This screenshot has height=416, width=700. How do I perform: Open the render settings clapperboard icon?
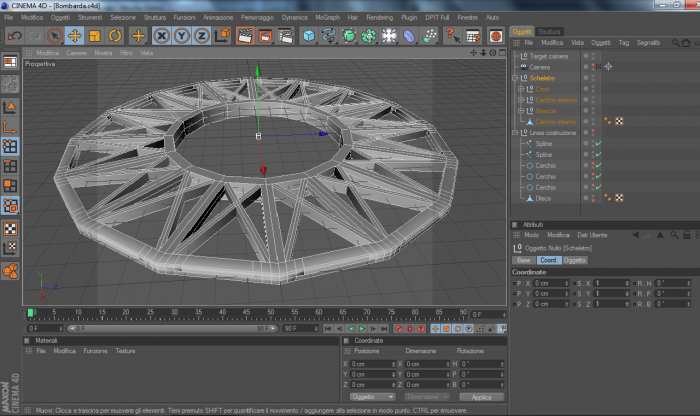(x=285, y=36)
